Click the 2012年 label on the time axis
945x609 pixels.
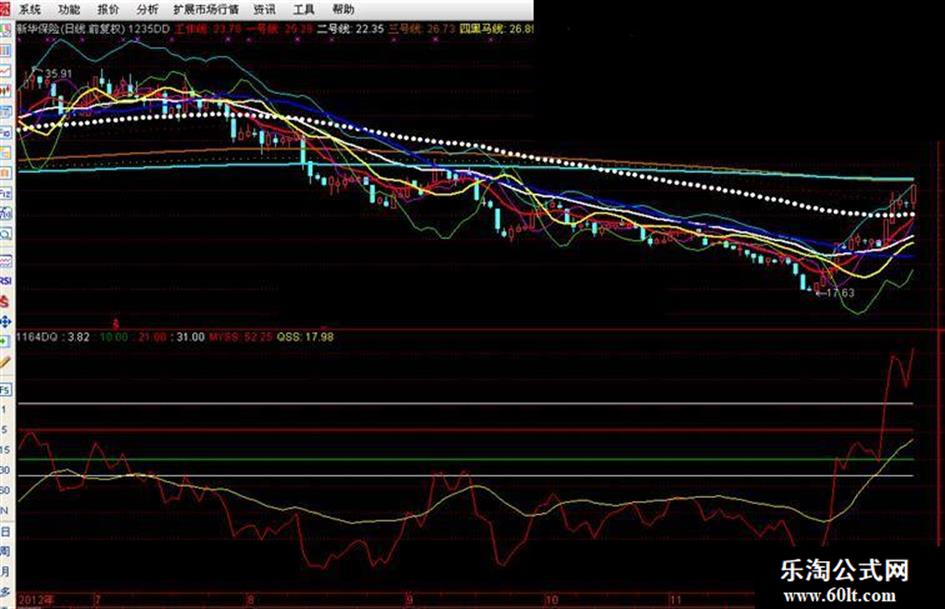coord(36,600)
